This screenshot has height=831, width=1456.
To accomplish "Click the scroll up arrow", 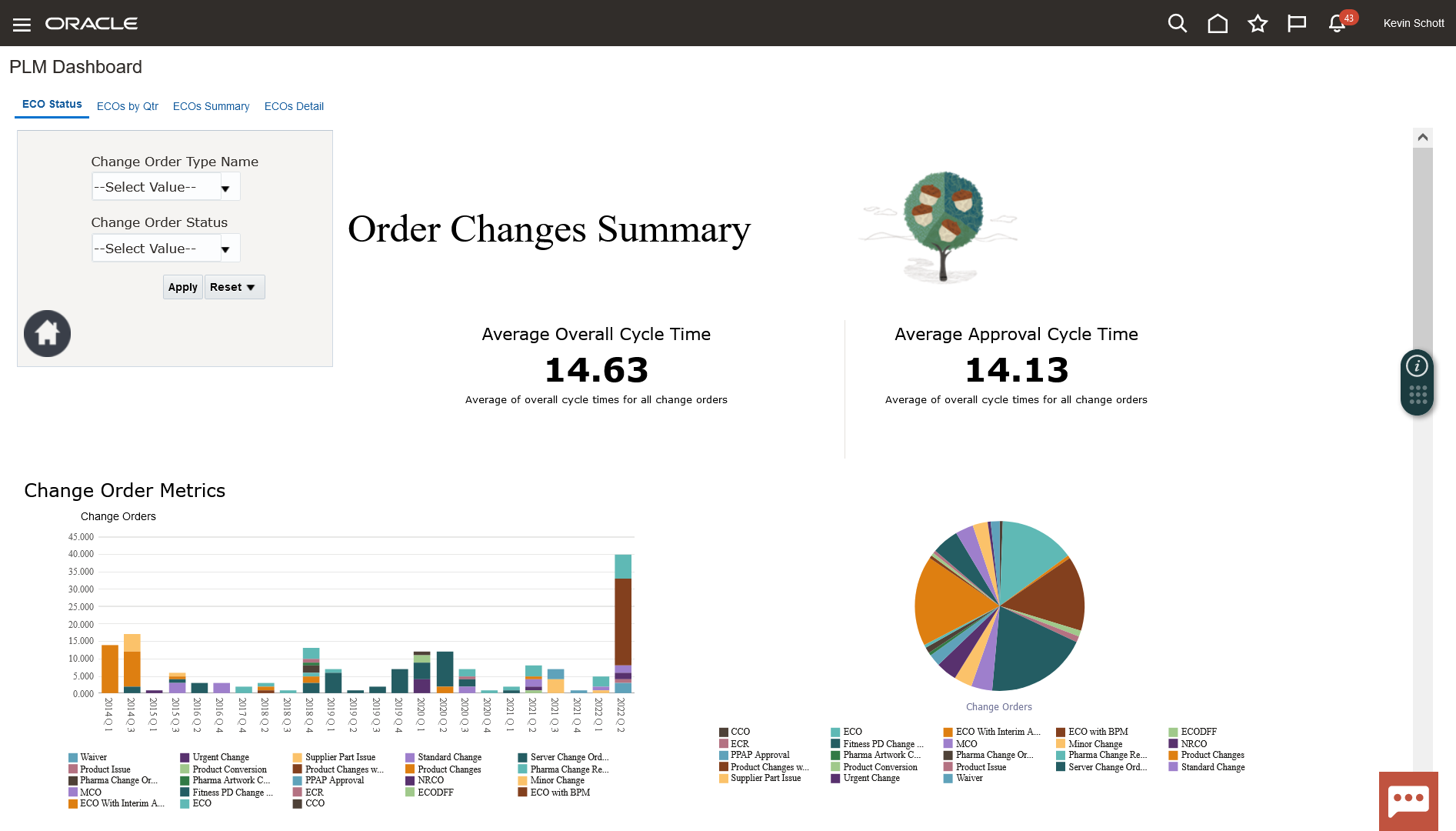I will point(1422,137).
